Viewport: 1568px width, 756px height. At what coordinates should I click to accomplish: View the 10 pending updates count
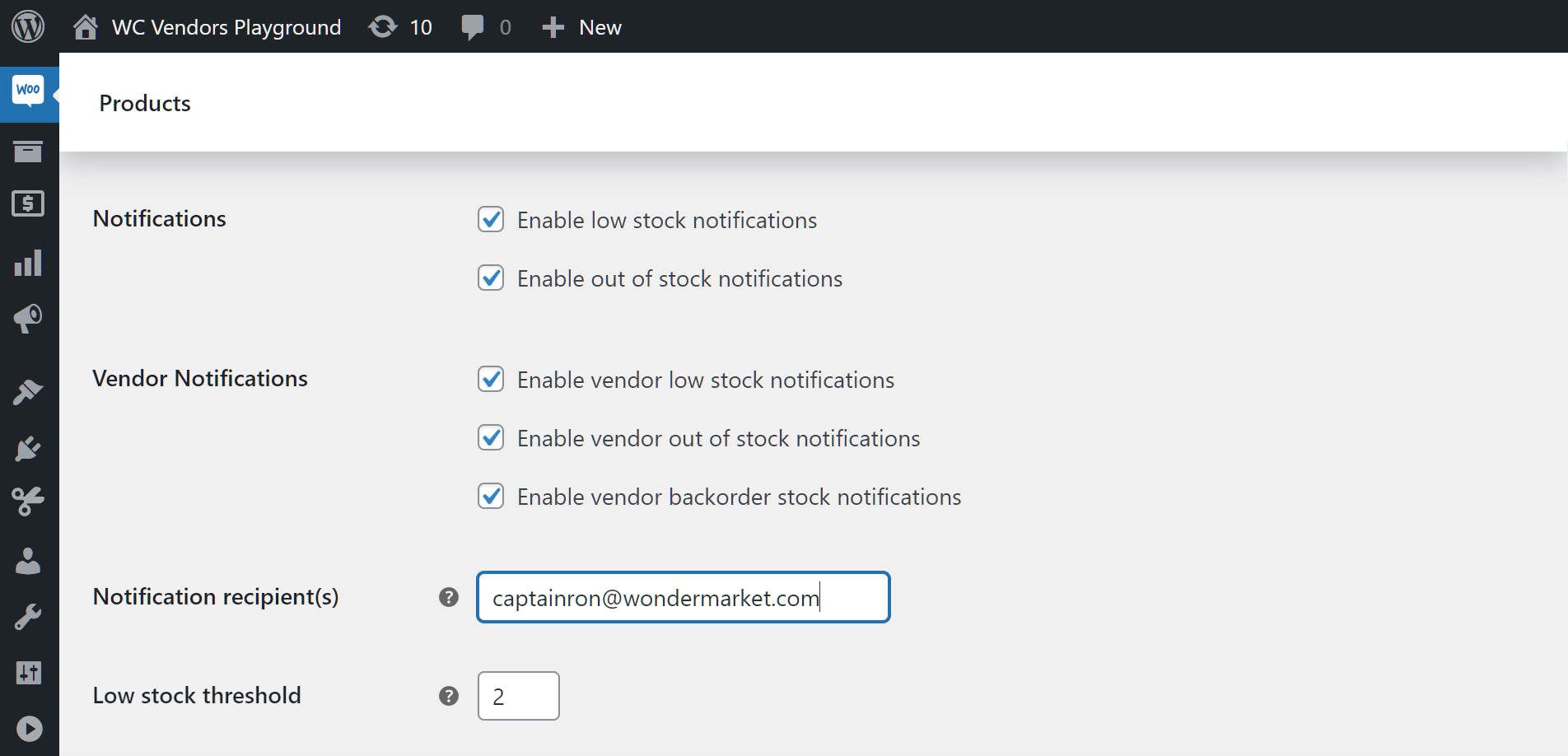coord(421,27)
